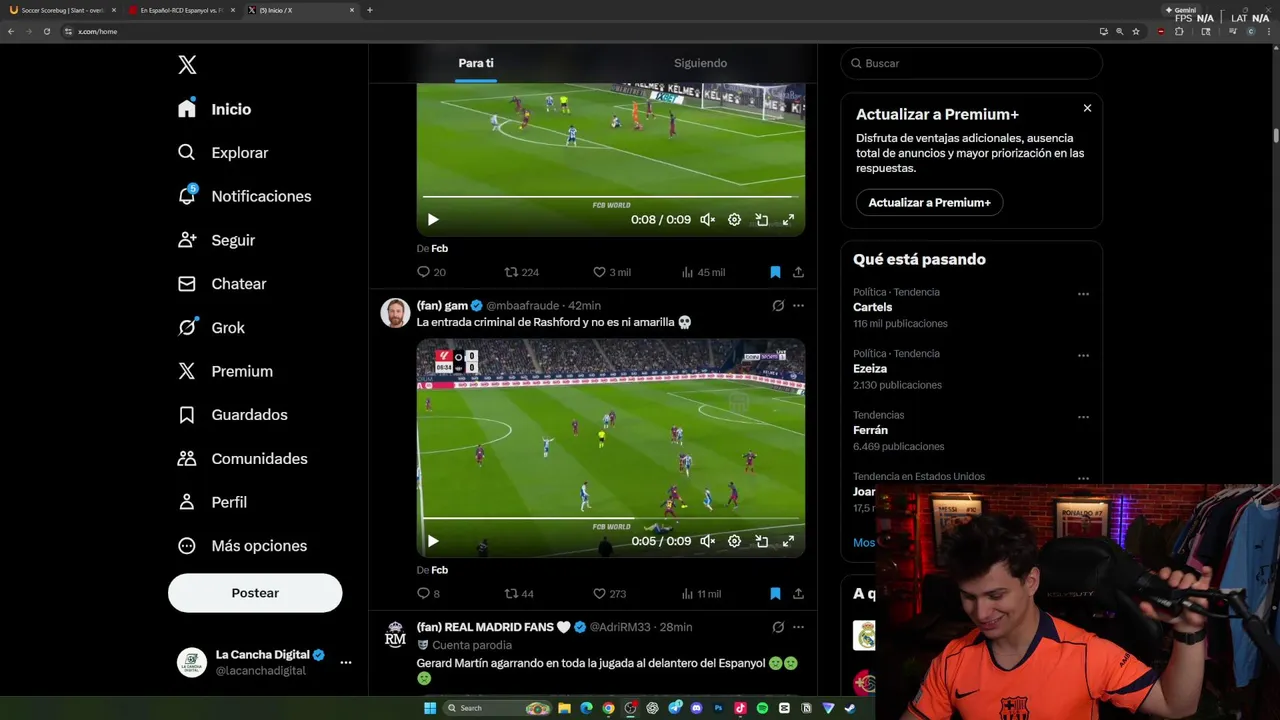1280x720 pixels.
Task: Close the Premium+ promo card
Action: pos(1087,108)
